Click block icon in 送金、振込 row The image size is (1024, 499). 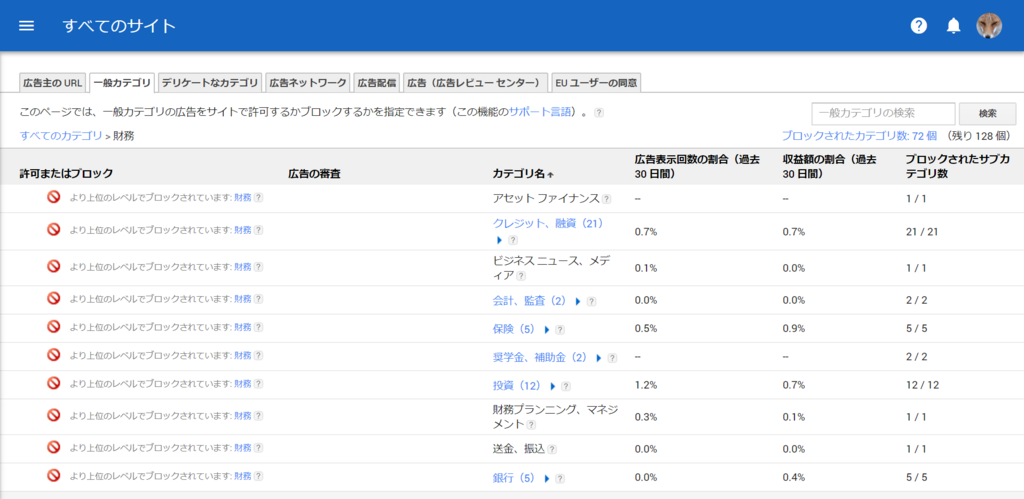54,447
